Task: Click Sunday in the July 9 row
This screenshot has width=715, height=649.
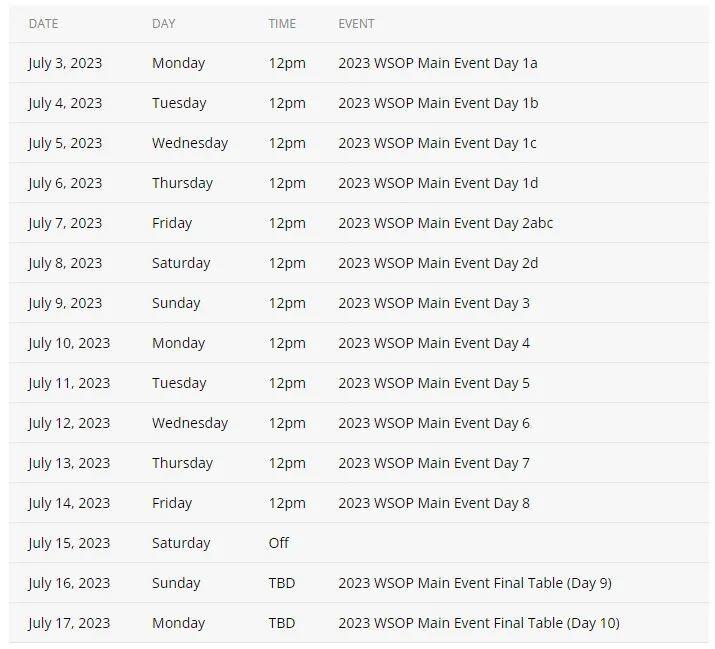Action: pos(176,303)
